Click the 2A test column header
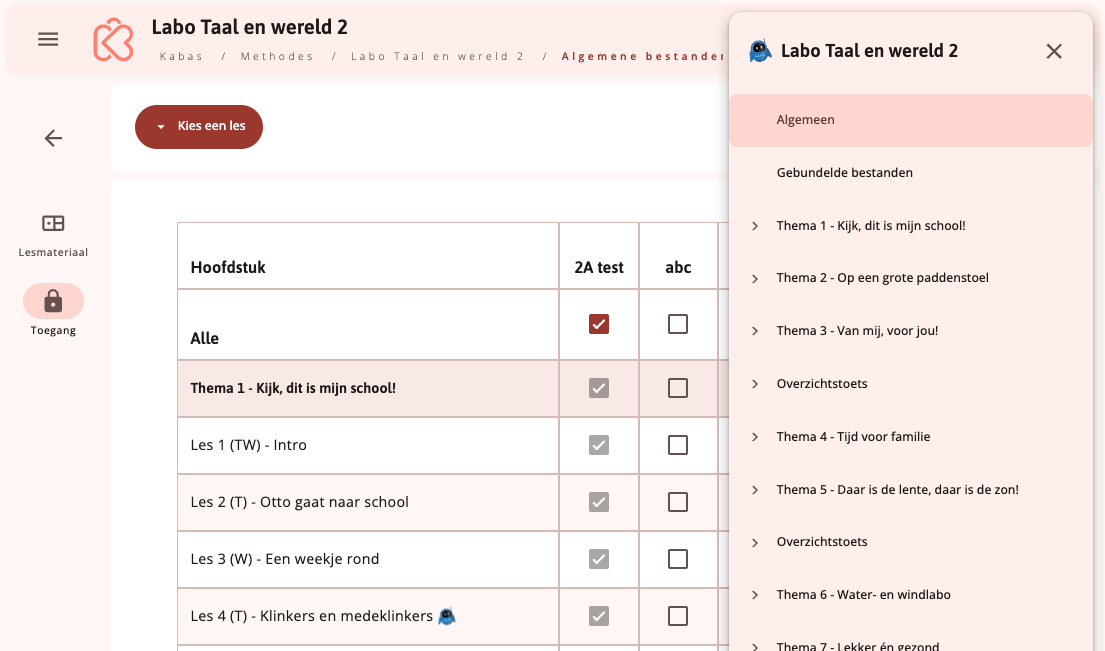 tap(599, 268)
